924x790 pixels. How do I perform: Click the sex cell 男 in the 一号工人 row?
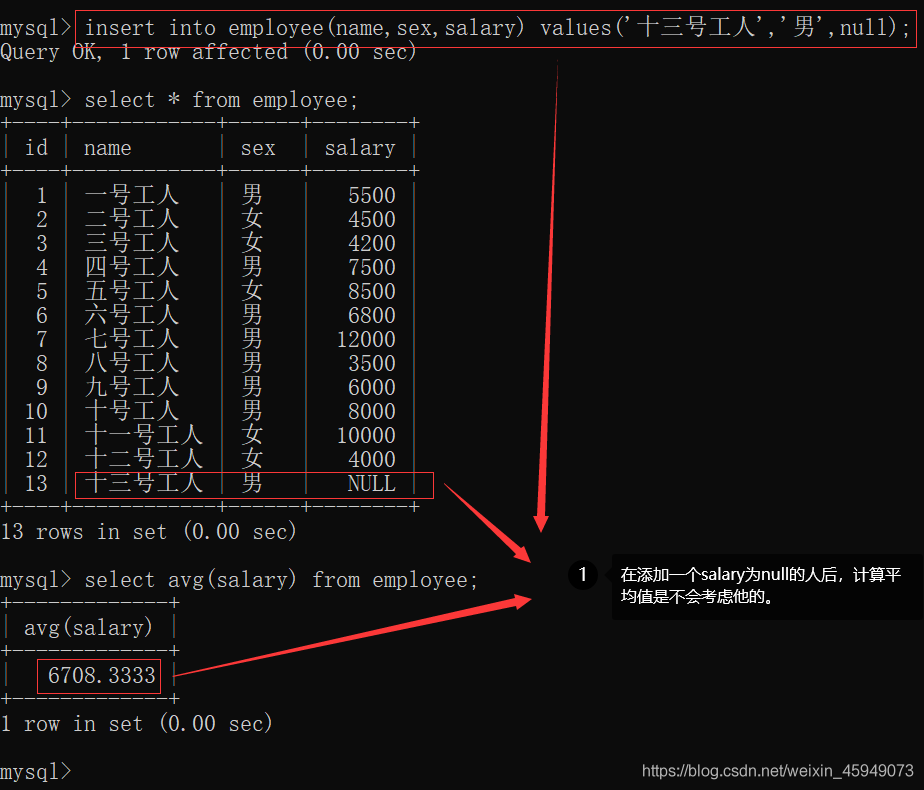click(x=252, y=195)
